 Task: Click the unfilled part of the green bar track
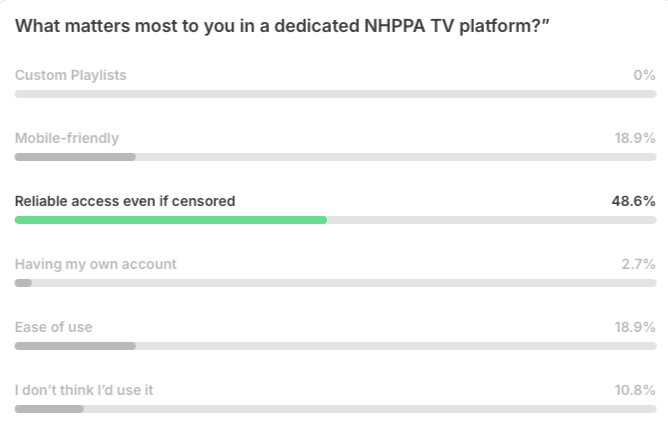[492, 220]
